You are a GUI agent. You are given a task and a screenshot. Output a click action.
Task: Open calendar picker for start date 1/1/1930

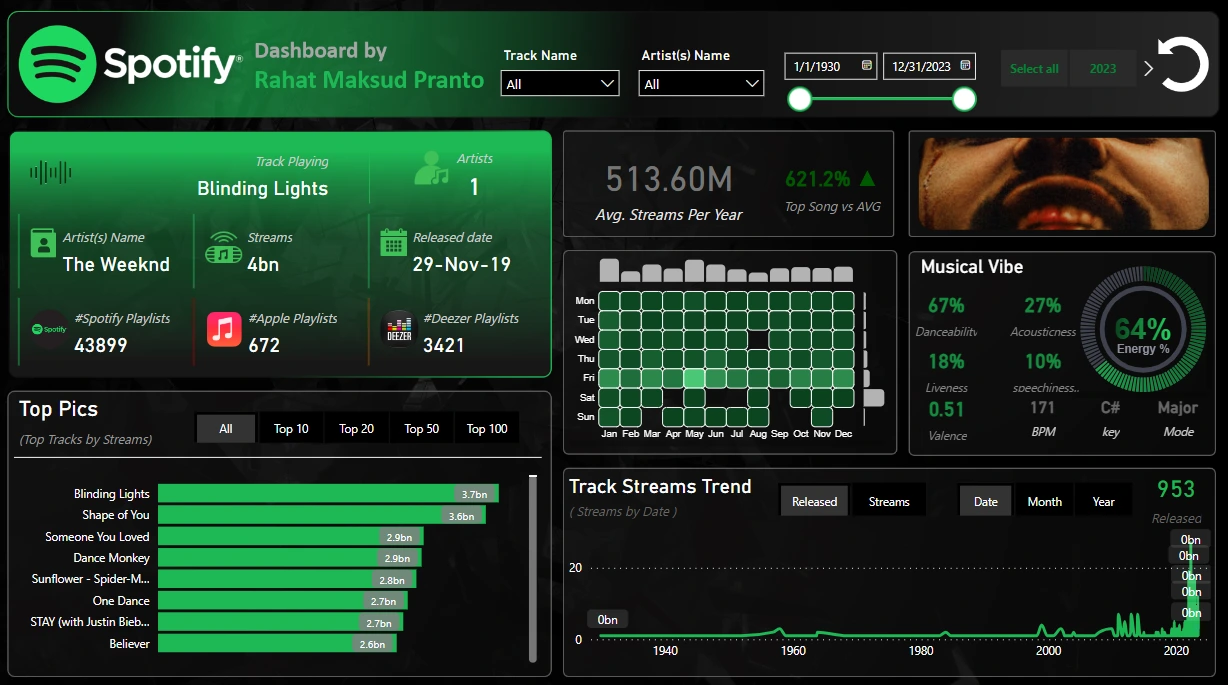coord(866,66)
